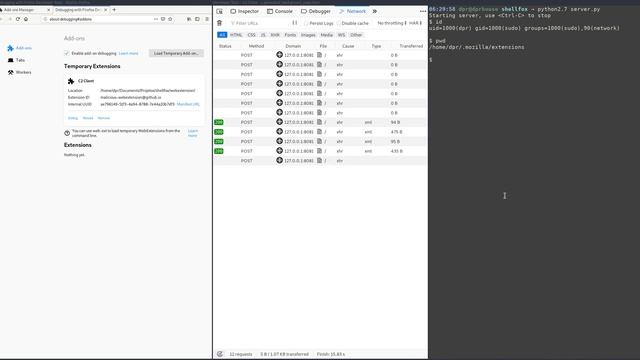Click insecure icon in the 475 B row
Viewport: 640px width, 360px height.
coord(280,131)
